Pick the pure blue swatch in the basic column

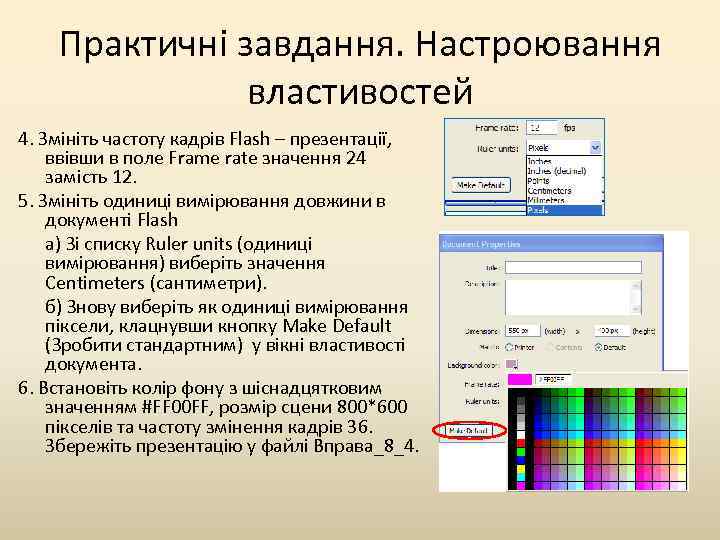tap(521, 461)
